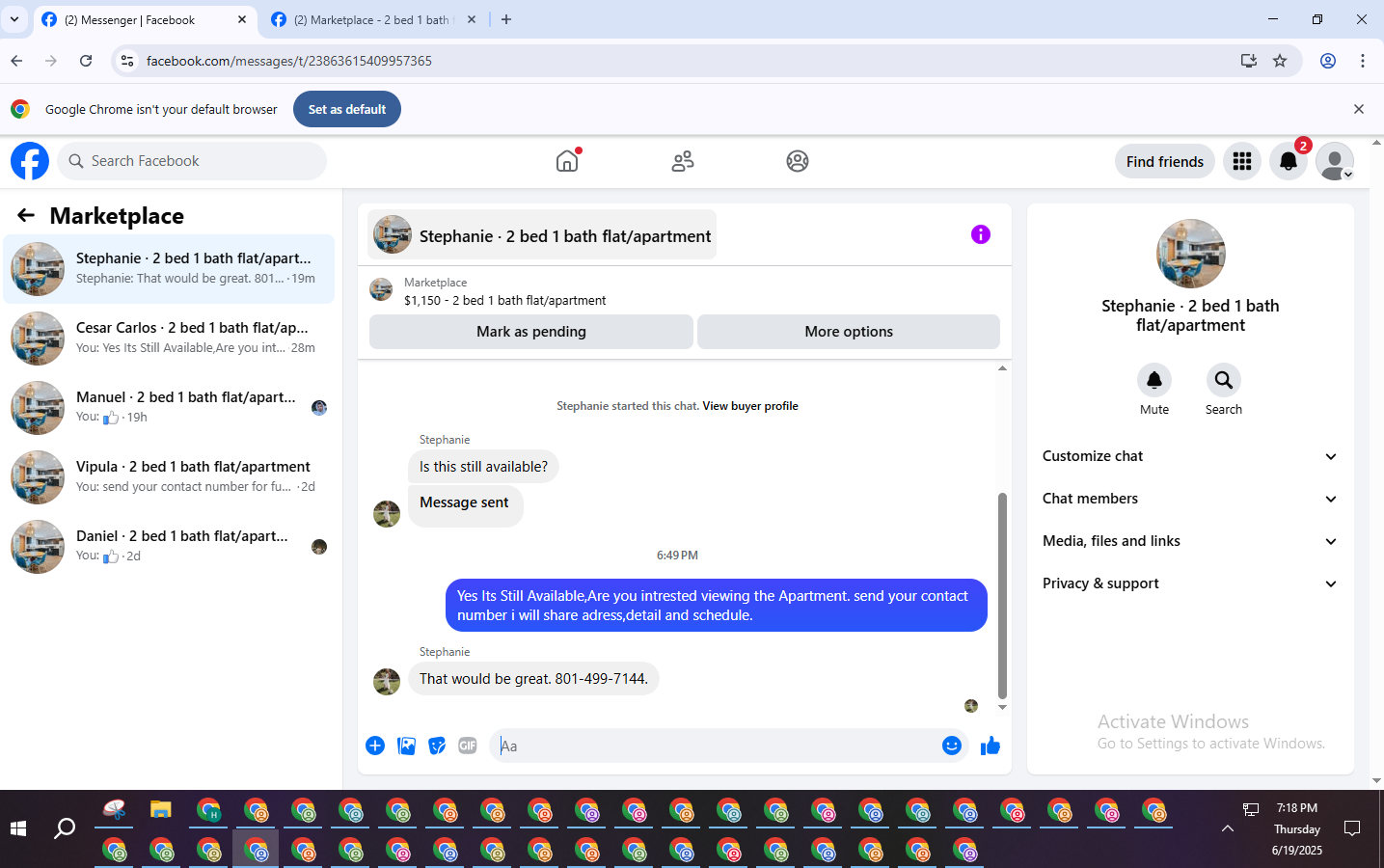Open the Groups icon in top navigation
Image resolution: width=1384 pixels, height=868 pixels.
(x=798, y=161)
